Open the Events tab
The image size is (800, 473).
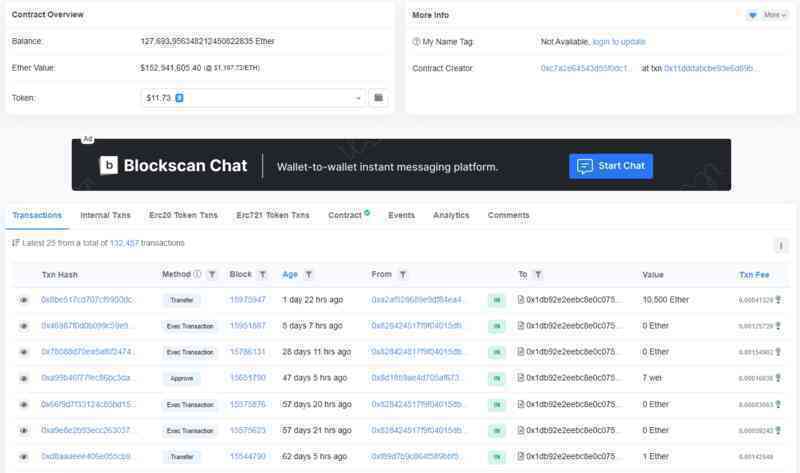401,215
